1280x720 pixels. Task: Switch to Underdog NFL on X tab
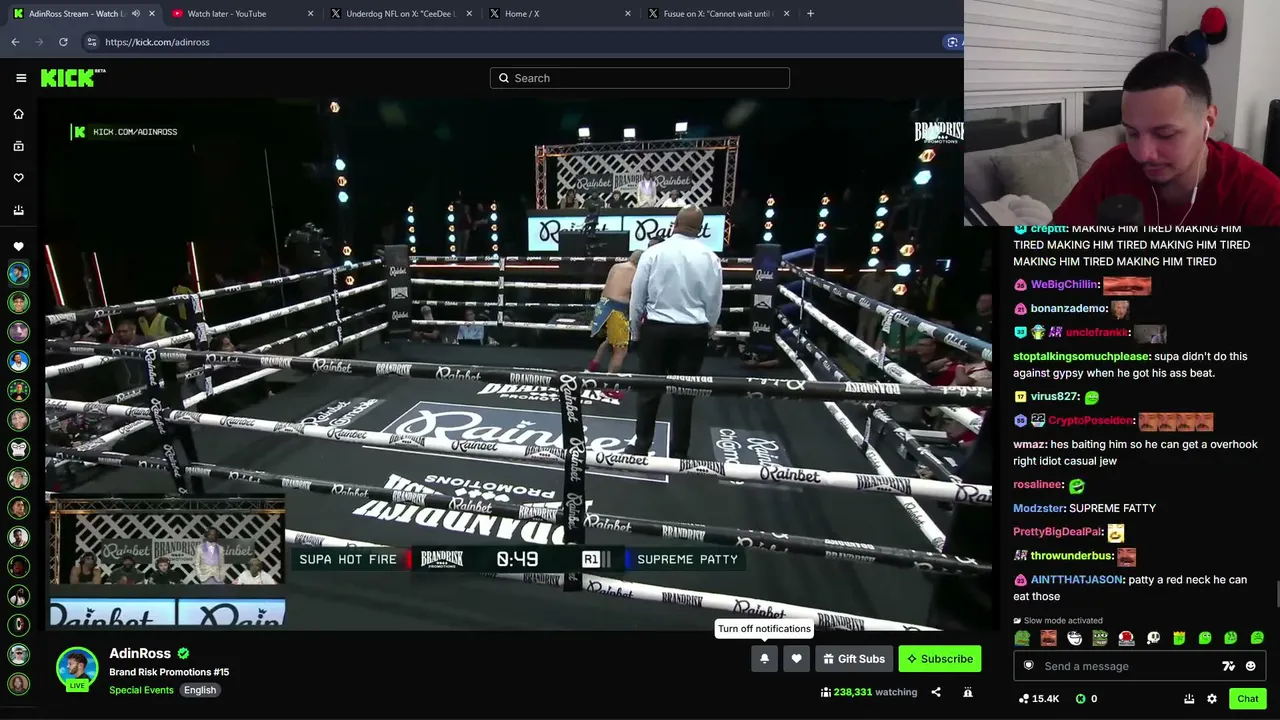pos(399,14)
